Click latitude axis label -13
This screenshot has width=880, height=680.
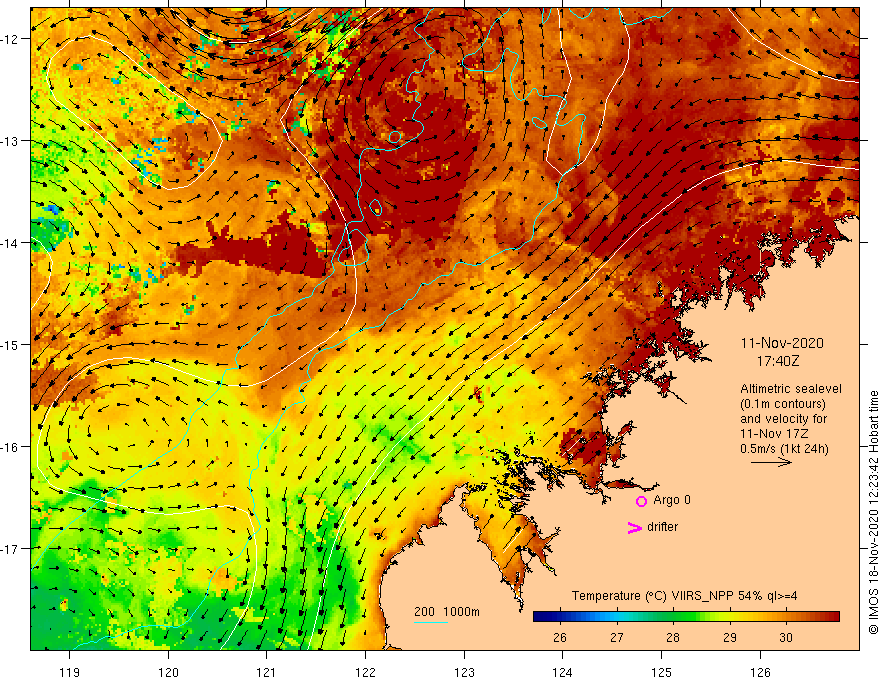click(x=10, y=141)
